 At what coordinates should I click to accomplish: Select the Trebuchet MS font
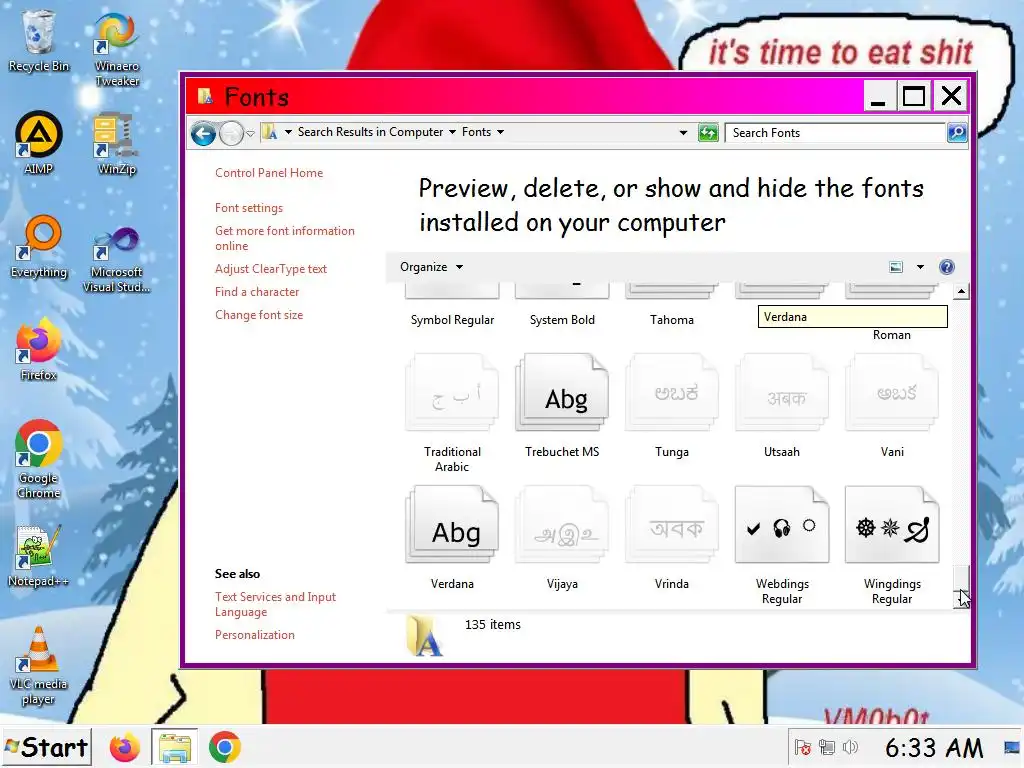pos(562,405)
